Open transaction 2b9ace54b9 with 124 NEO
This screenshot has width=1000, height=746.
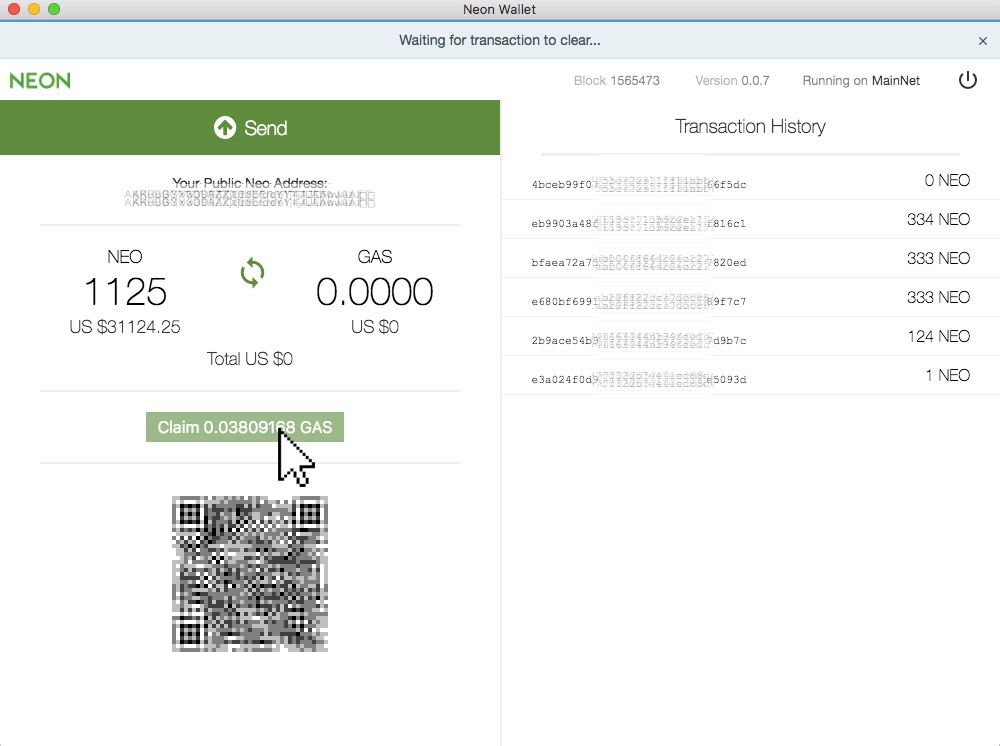click(x=750, y=337)
